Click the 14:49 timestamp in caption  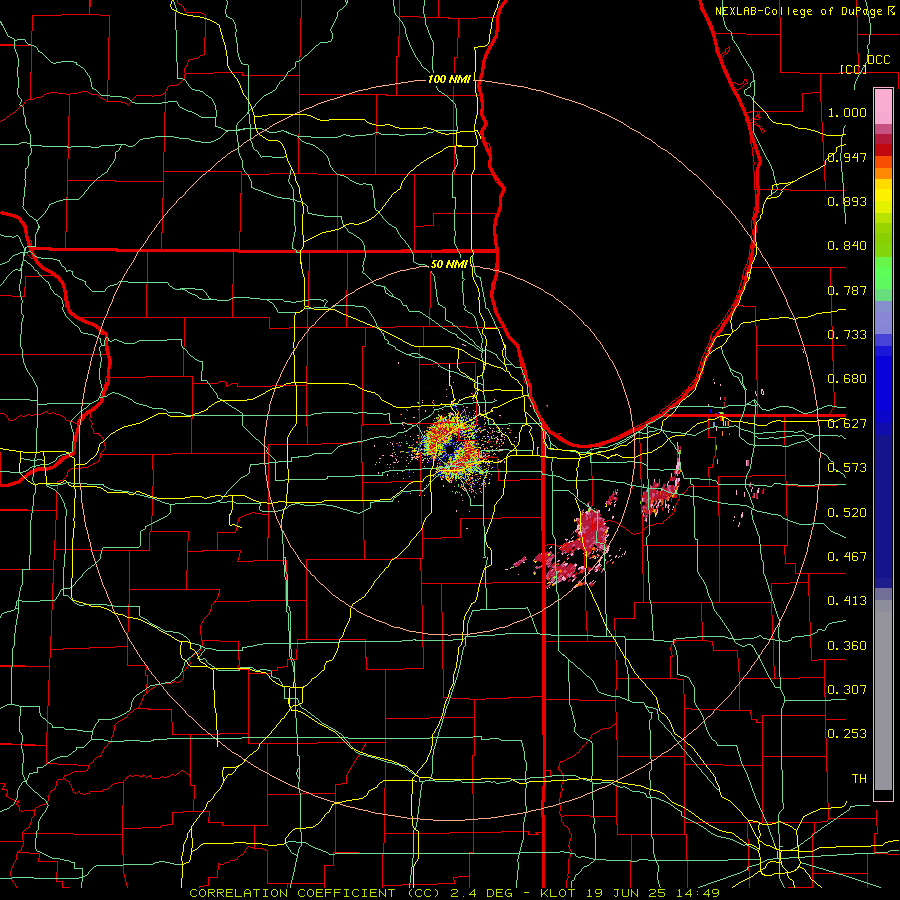697,893
